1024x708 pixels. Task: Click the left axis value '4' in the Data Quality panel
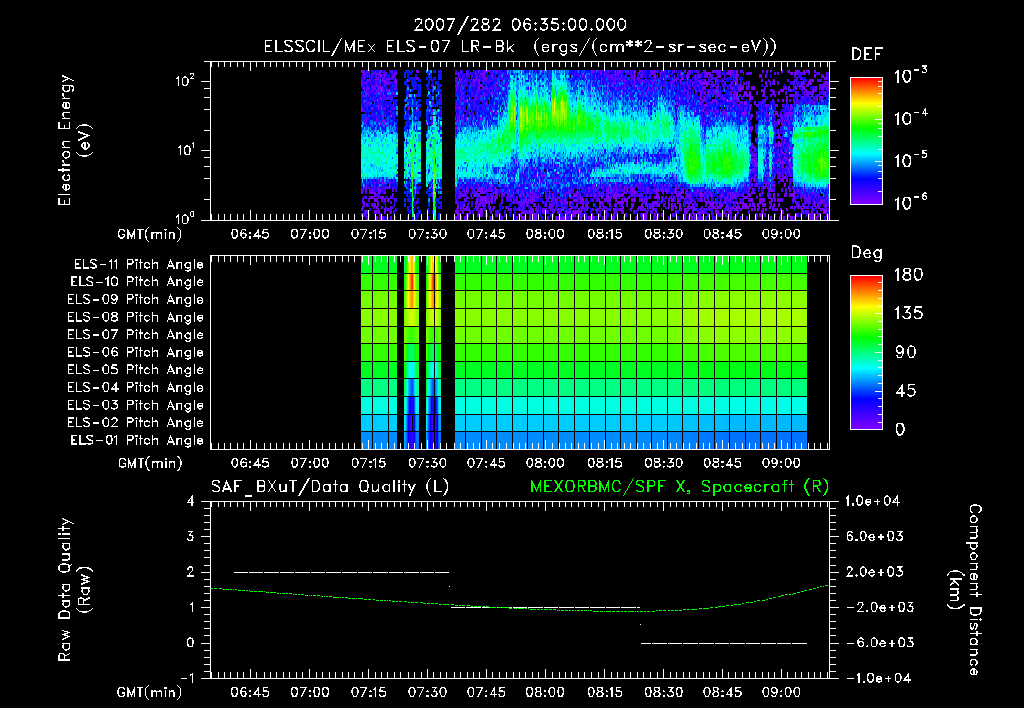(191, 502)
